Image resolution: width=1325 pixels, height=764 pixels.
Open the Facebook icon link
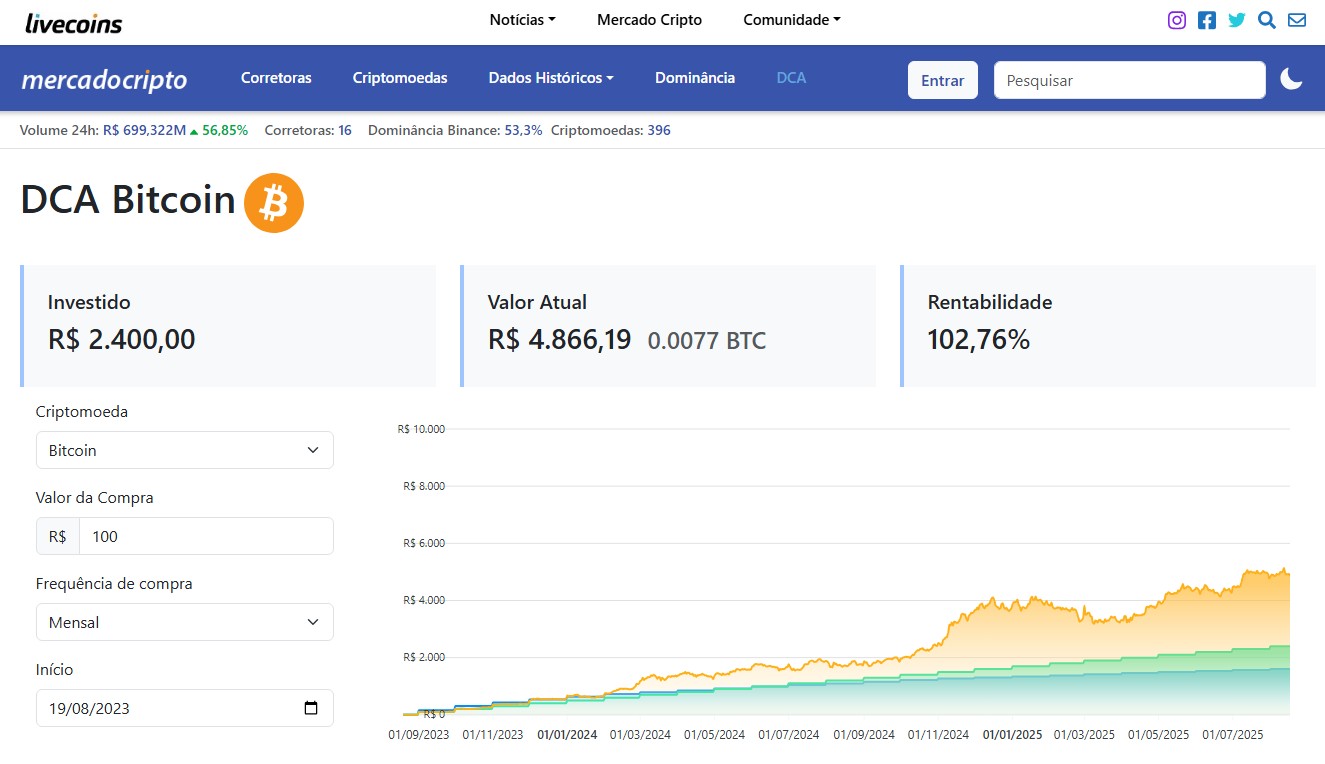point(1207,20)
